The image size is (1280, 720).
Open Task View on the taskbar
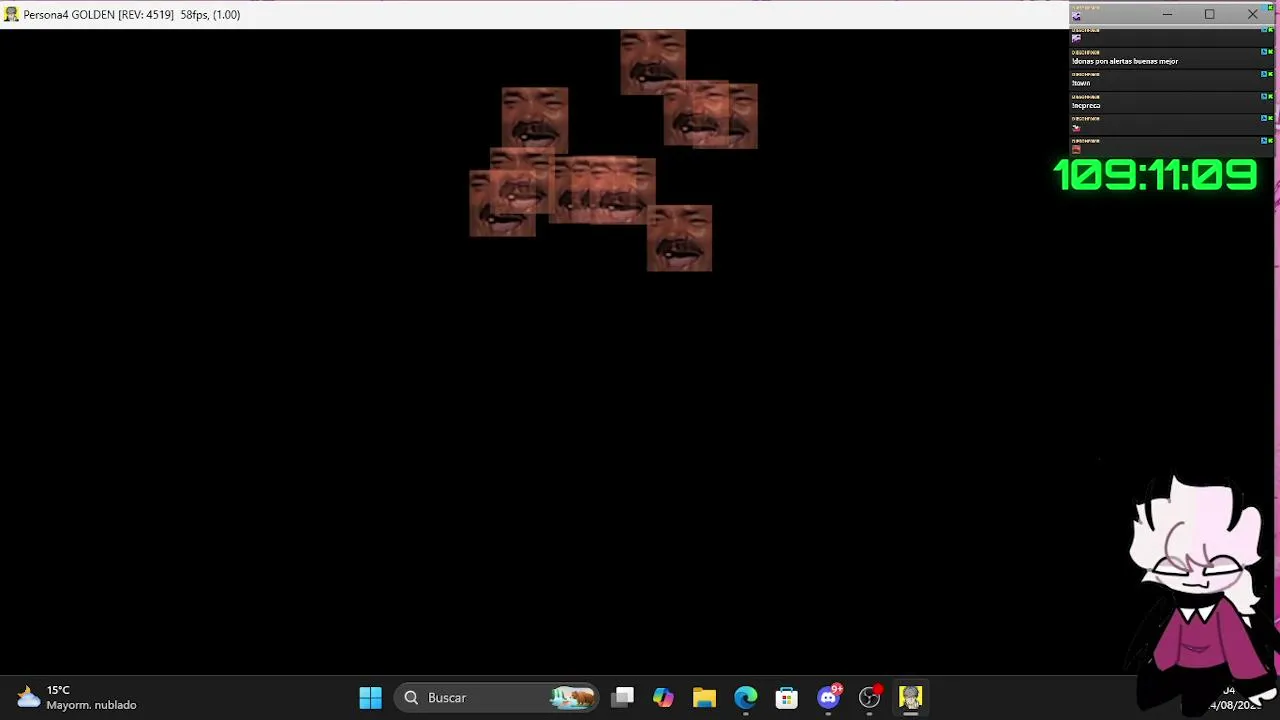coord(623,697)
